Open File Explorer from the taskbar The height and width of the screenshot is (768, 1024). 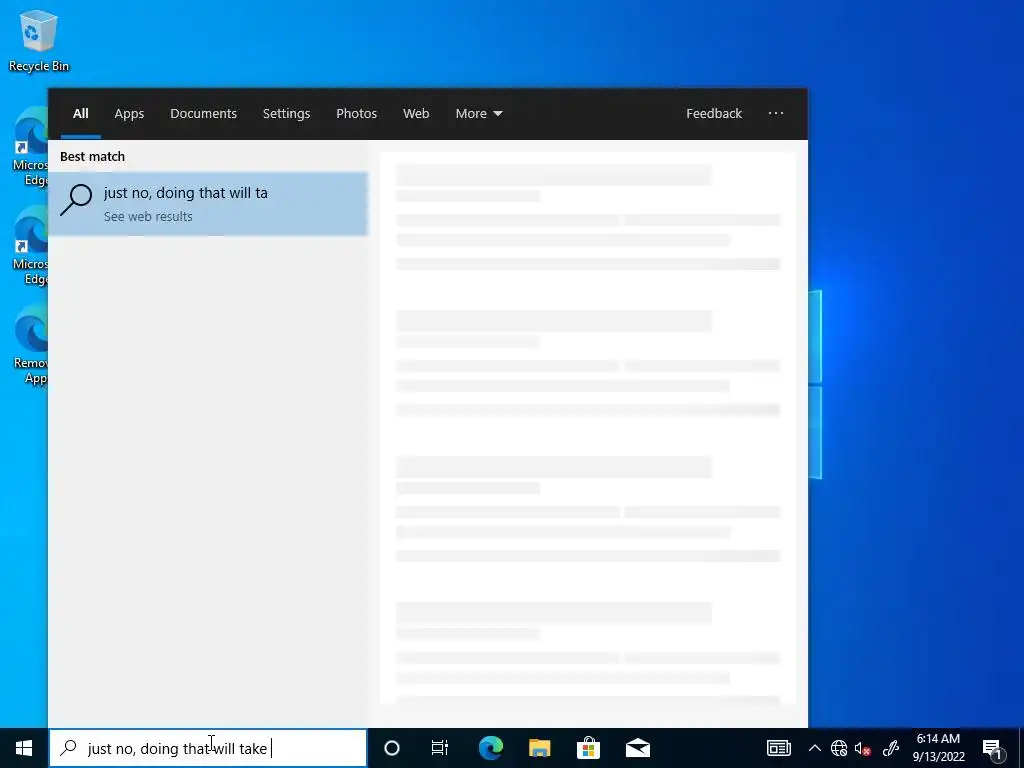[x=539, y=748]
